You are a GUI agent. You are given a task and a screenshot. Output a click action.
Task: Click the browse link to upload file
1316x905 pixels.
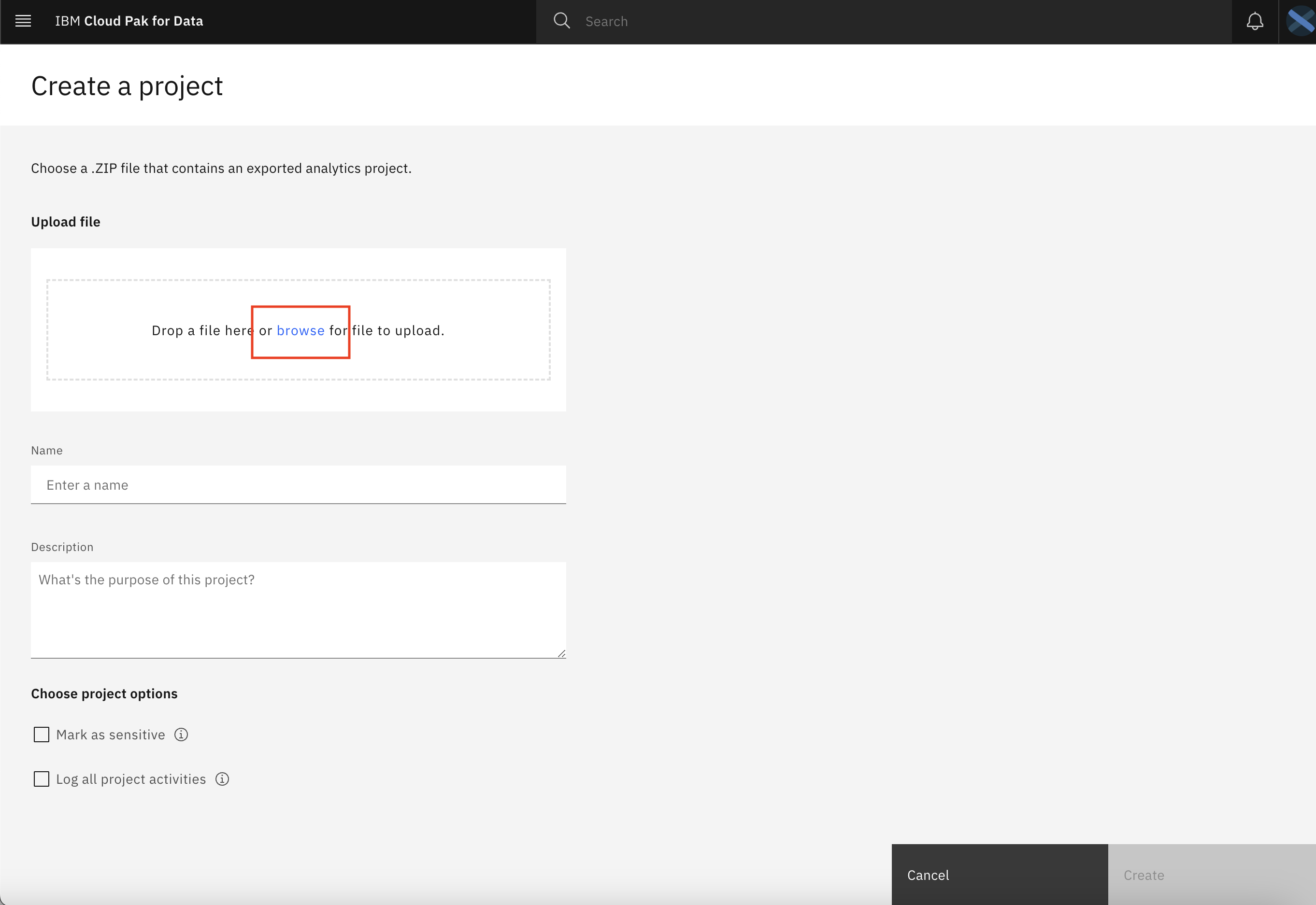point(300,330)
